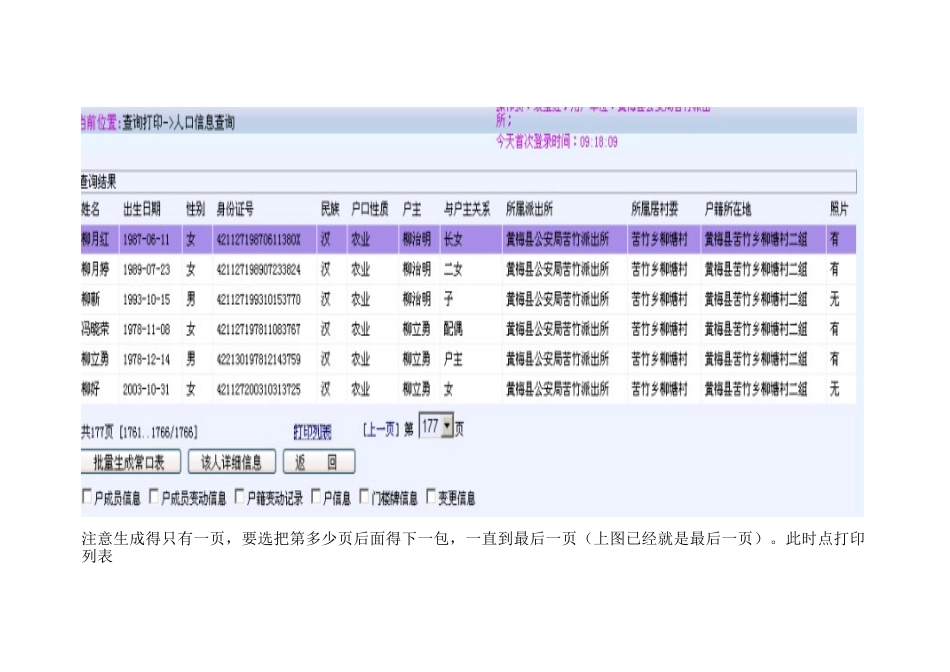The image size is (950, 672).
Task: Check the 户成员信息 checkbox
Action: tap(87, 497)
